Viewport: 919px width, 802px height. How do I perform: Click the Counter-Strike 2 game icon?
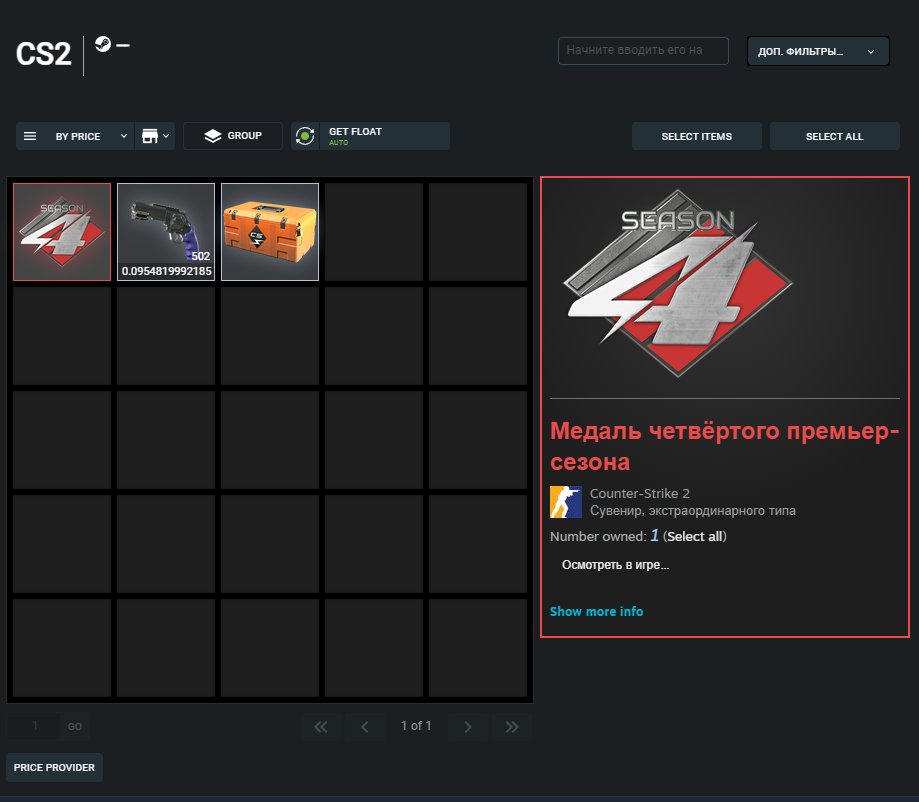point(566,502)
